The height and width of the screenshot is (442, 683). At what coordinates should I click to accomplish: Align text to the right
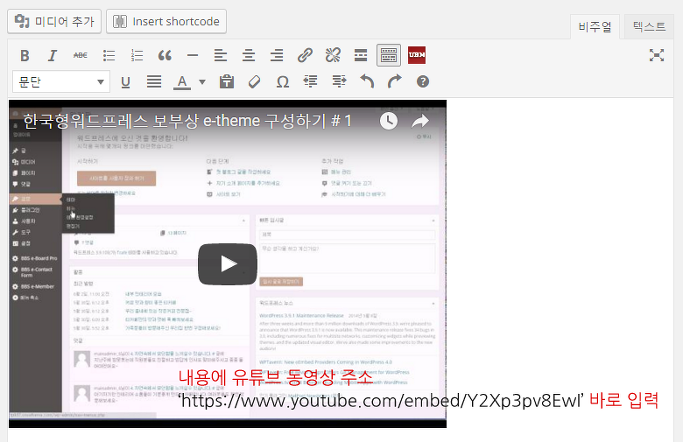point(277,55)
